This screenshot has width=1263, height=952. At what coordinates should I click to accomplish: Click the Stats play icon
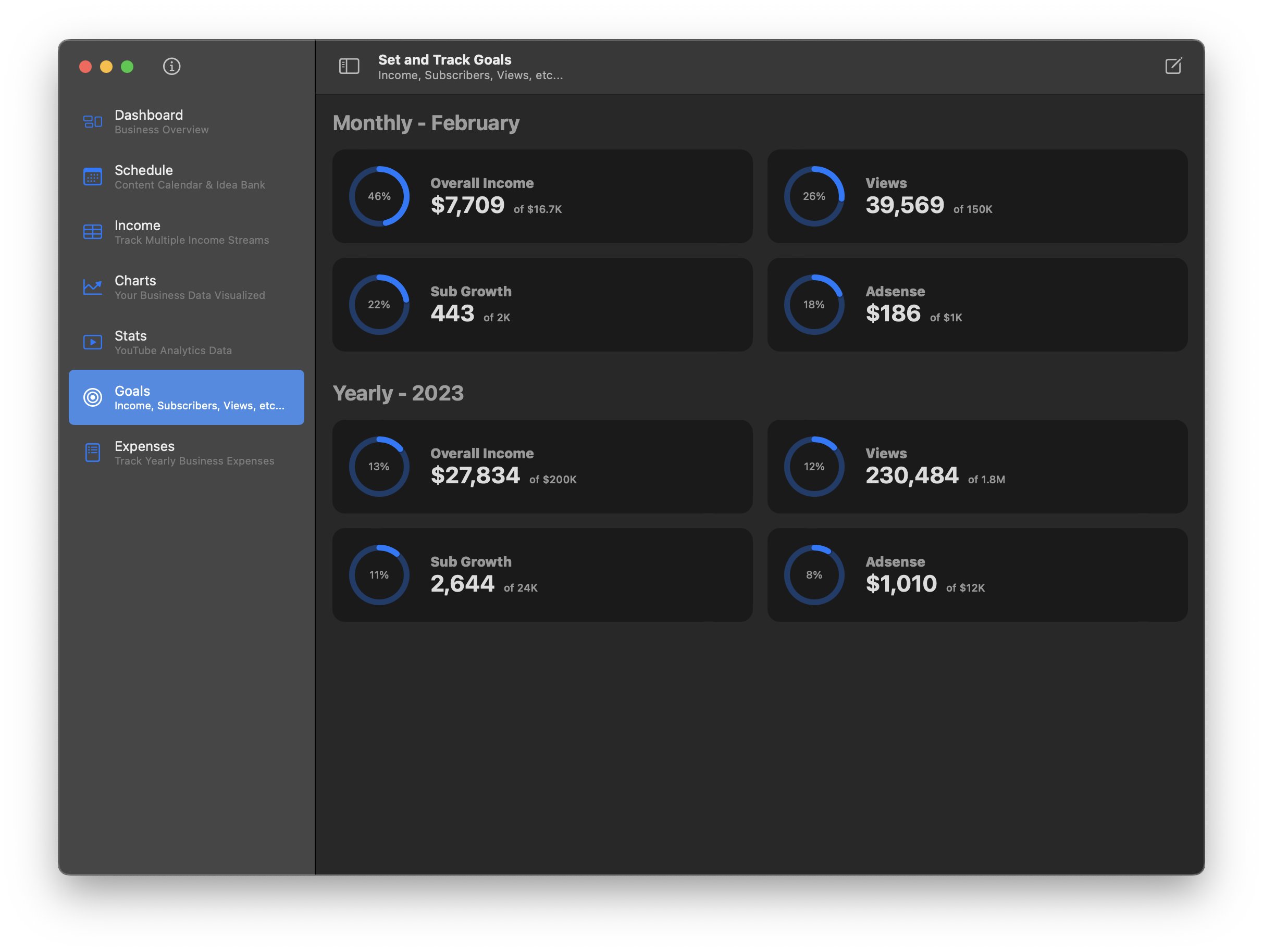click(x=93, y=342)
